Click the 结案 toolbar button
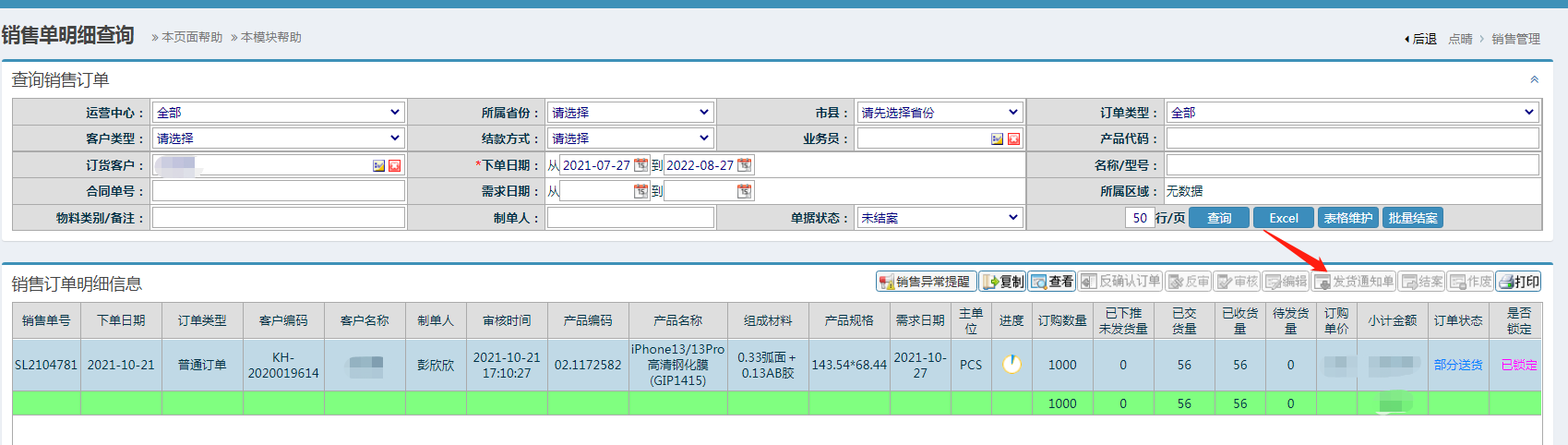This screenshot has height=445, width=1568. (1422, 282)
